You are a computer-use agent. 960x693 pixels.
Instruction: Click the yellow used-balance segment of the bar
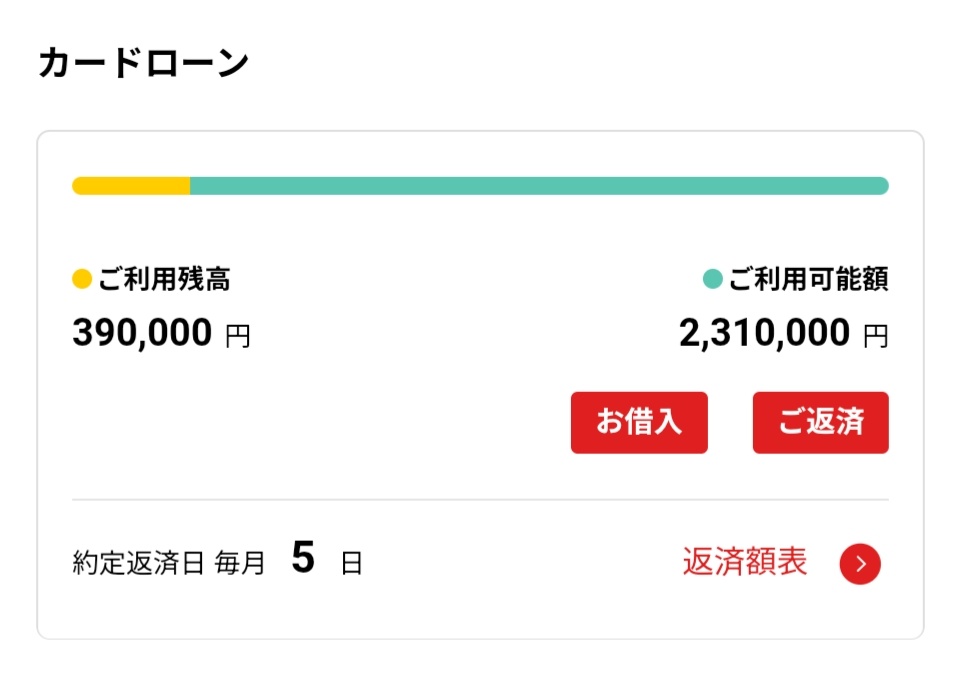click(130, 186)
